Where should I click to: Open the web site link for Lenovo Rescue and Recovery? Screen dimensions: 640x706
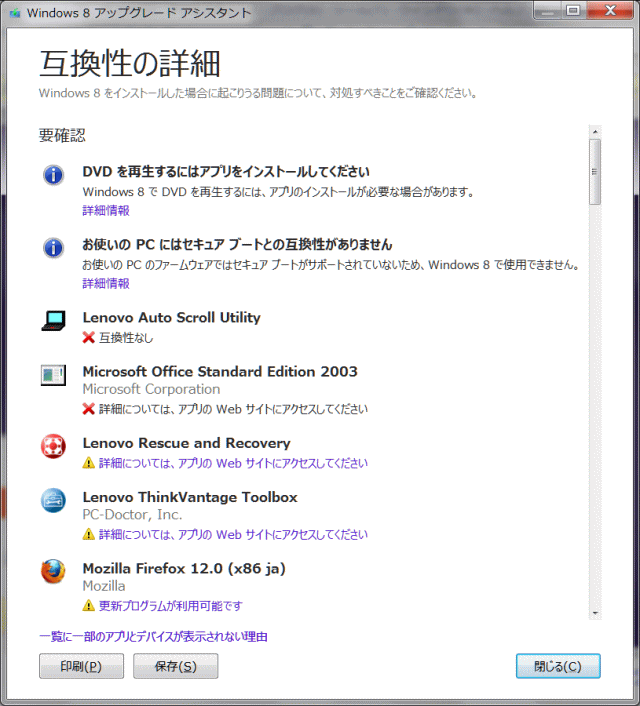(233, 463)
